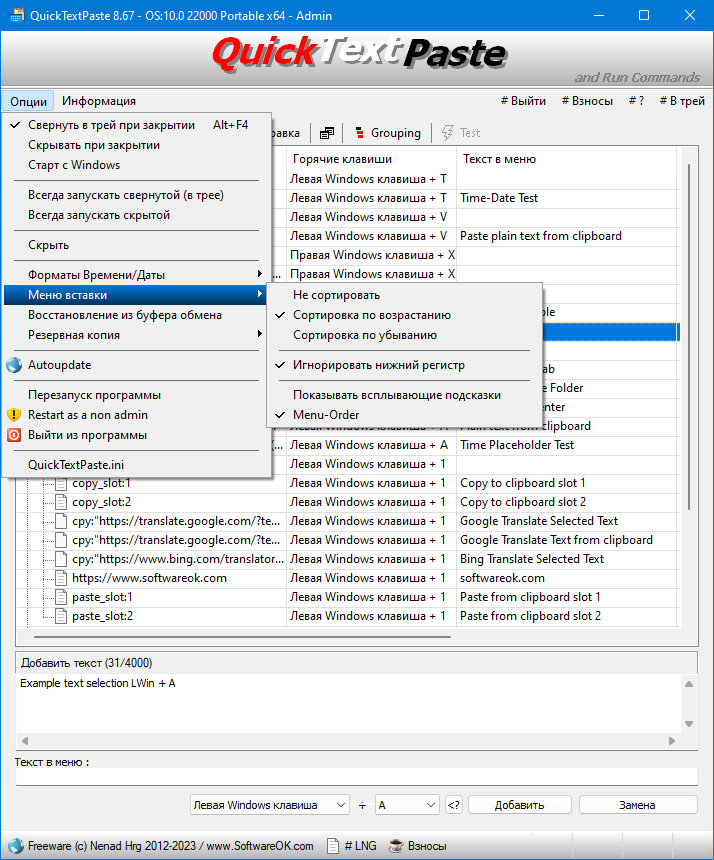Open the key letter A dropdown

(407, 805)
